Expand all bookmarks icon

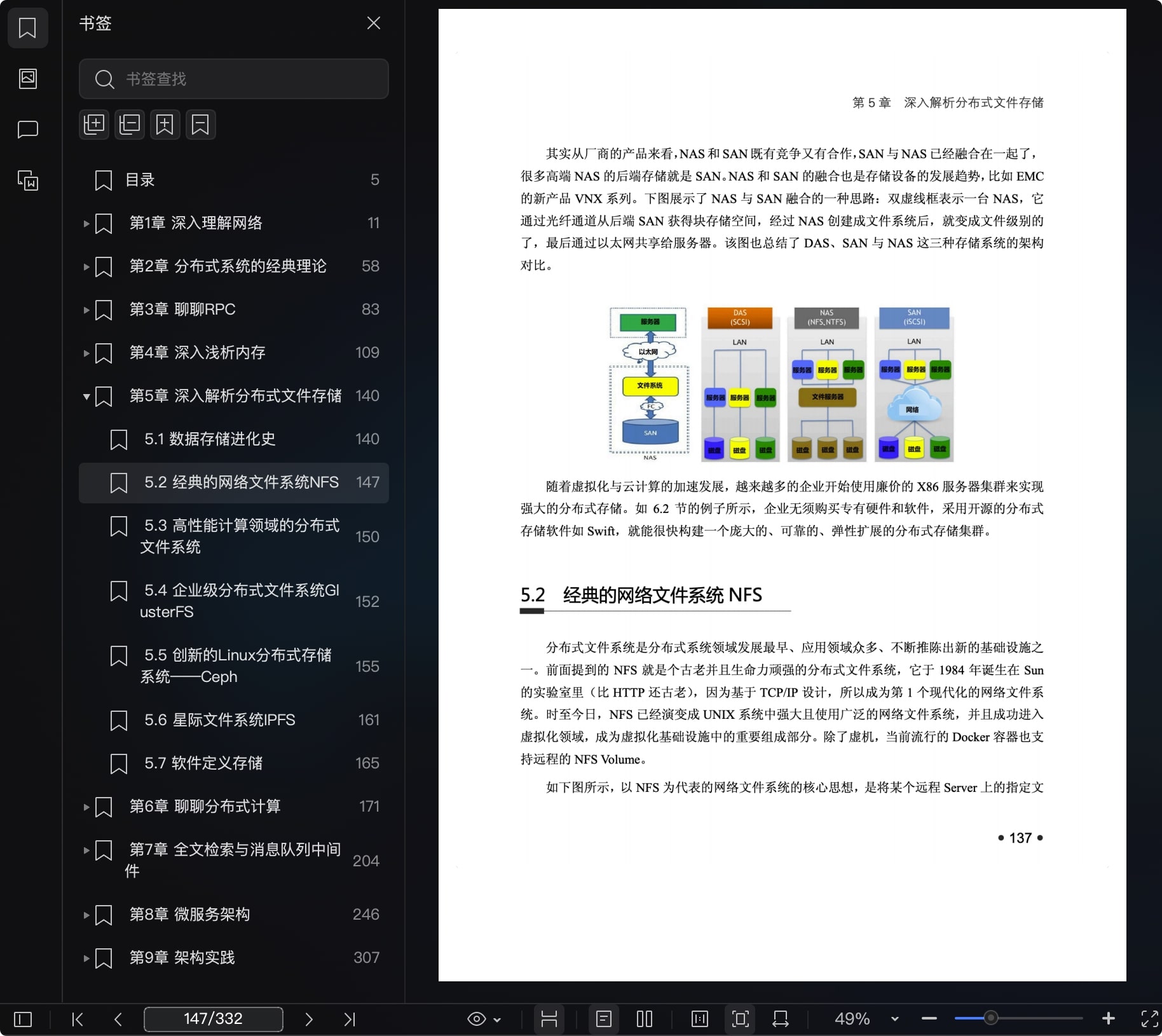(94, 125)
